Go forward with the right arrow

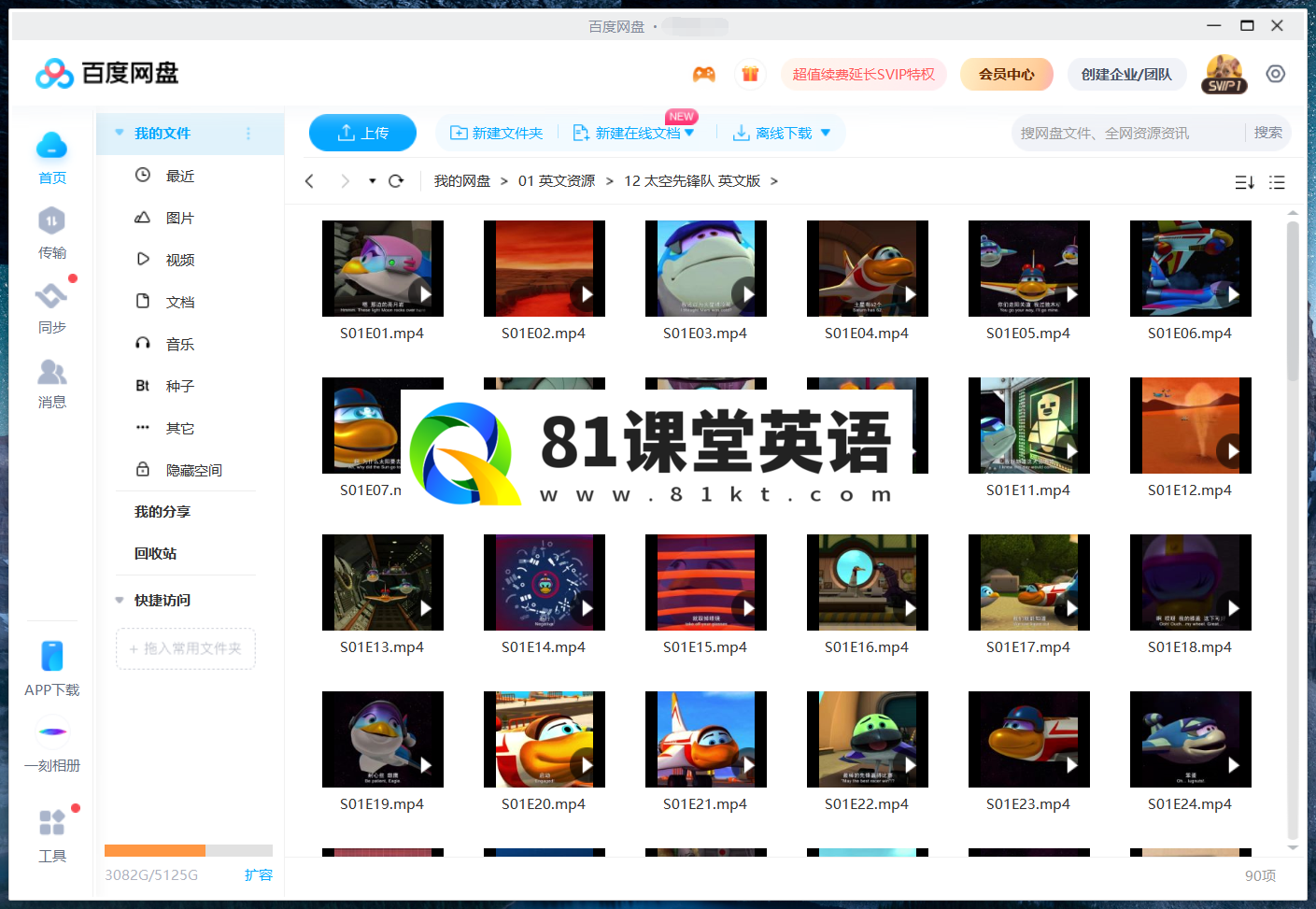pos(345,181)
